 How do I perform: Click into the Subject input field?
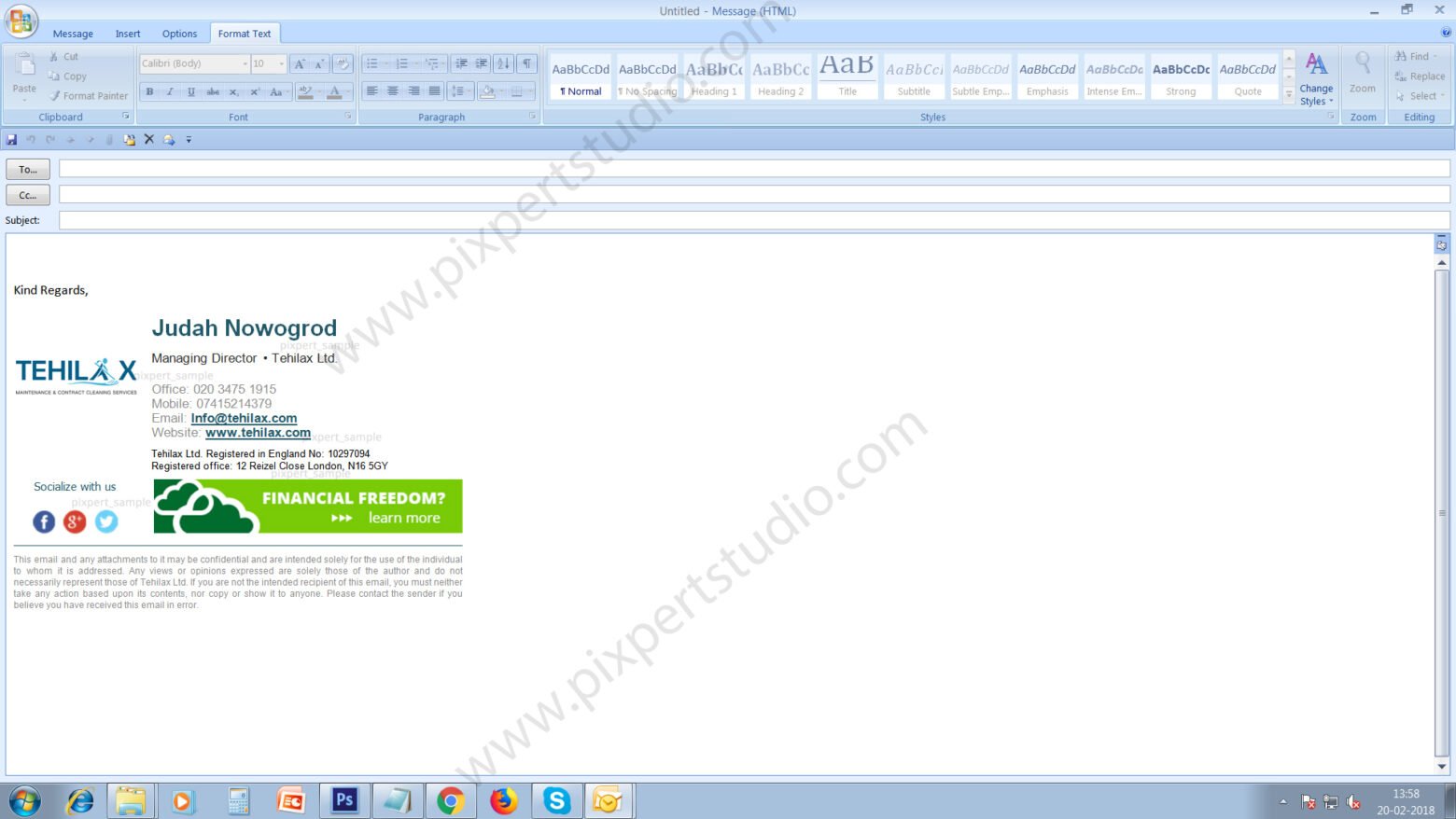(753, 220)
